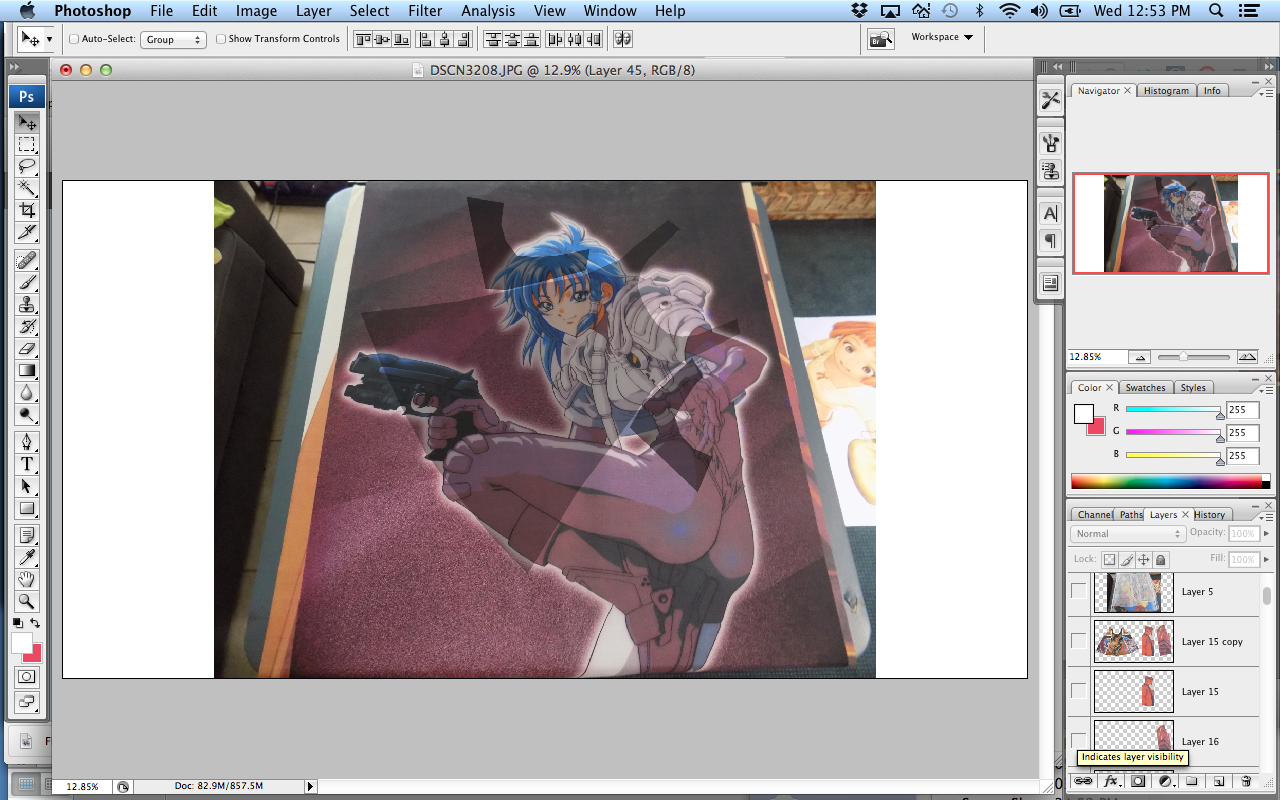Screen dimensions: 1280x800
Task: Select the Move tool
Action: click(27, 122)
